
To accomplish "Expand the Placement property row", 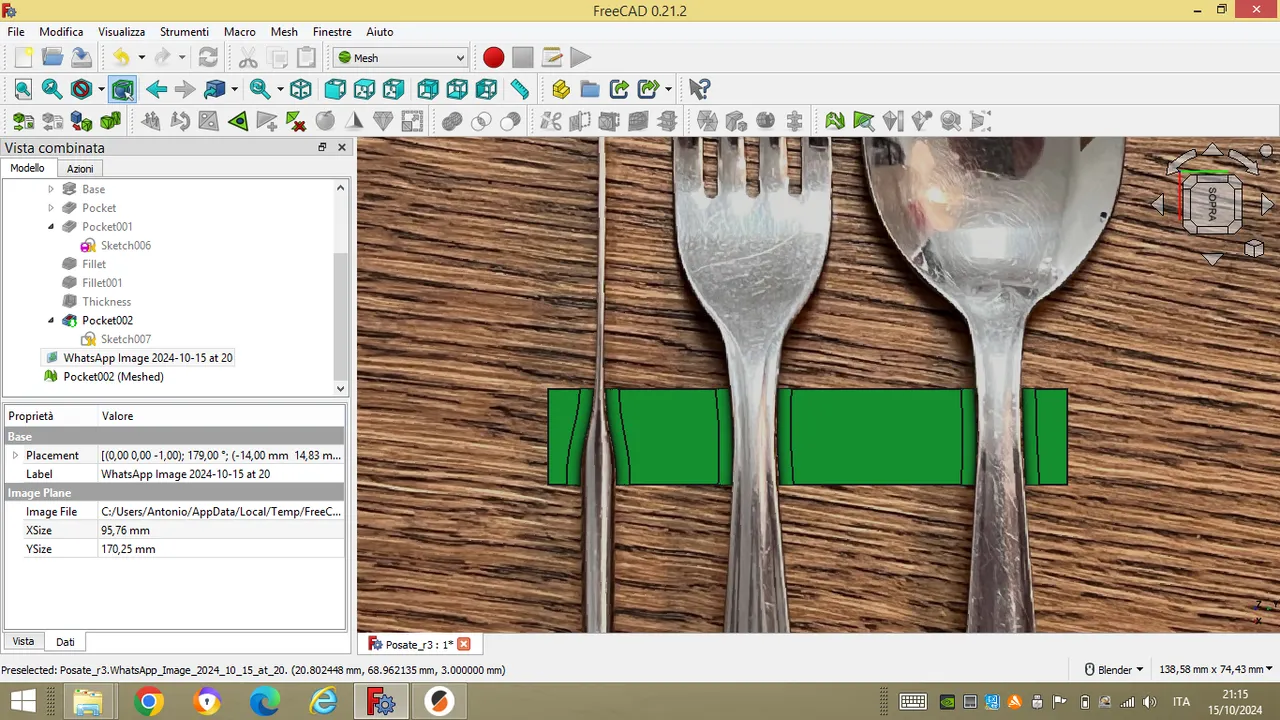I will click(x=15, y=455).
